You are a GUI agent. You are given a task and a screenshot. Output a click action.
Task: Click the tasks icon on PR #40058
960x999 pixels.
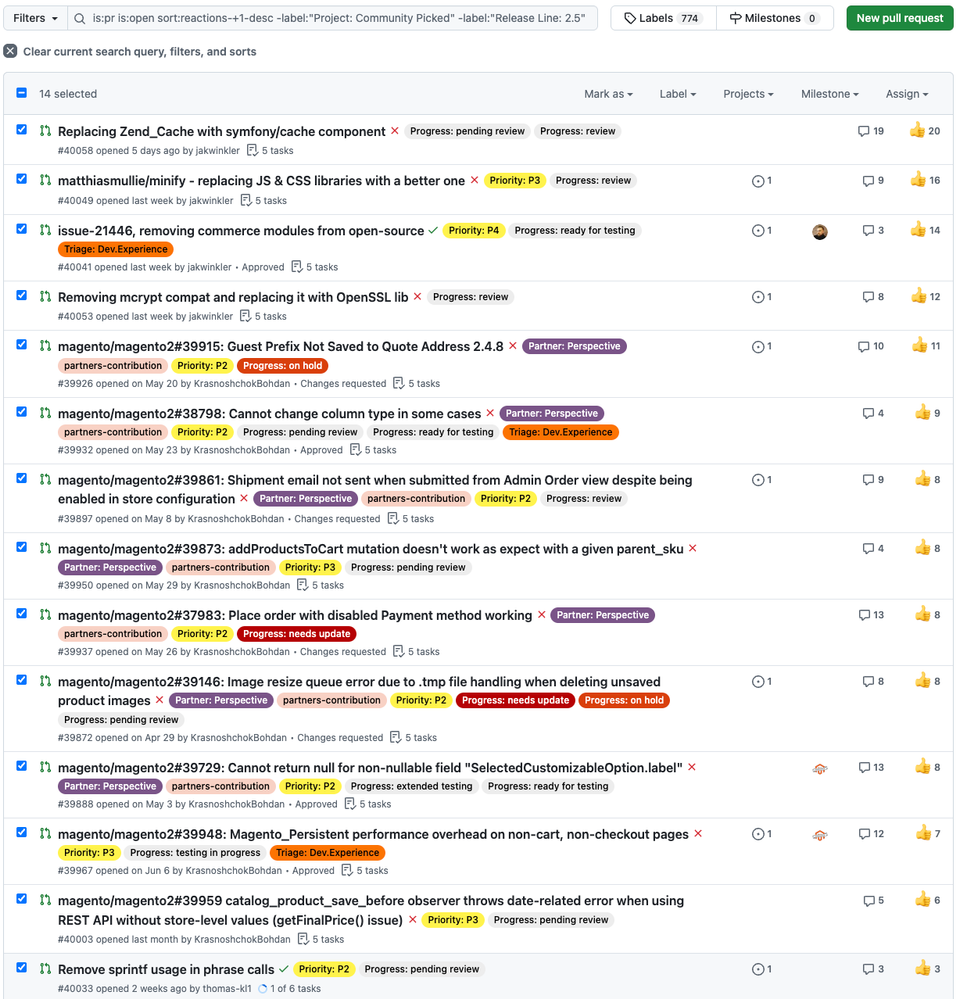point(252,151)
